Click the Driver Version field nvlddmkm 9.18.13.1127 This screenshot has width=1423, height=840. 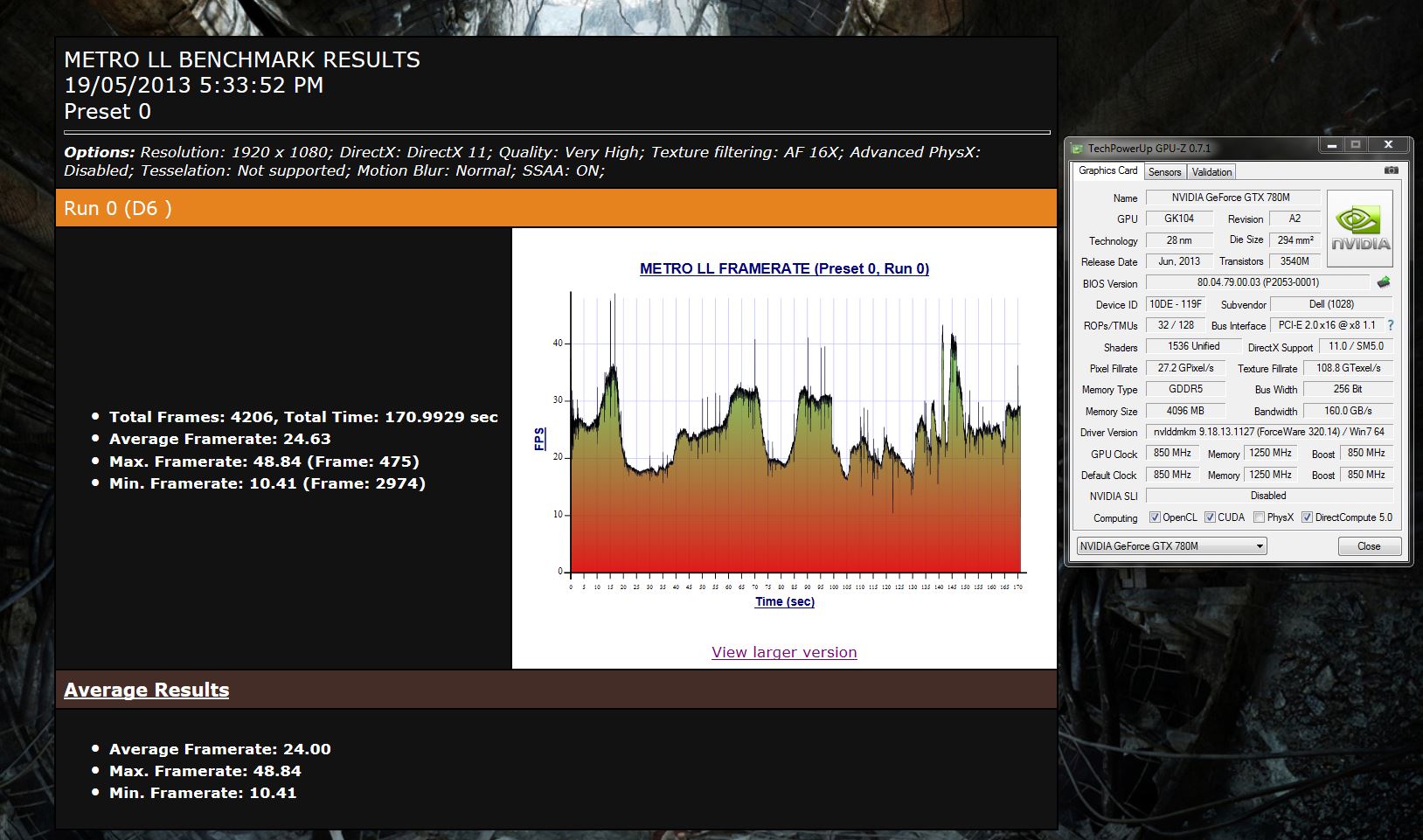coord(1269,432)
